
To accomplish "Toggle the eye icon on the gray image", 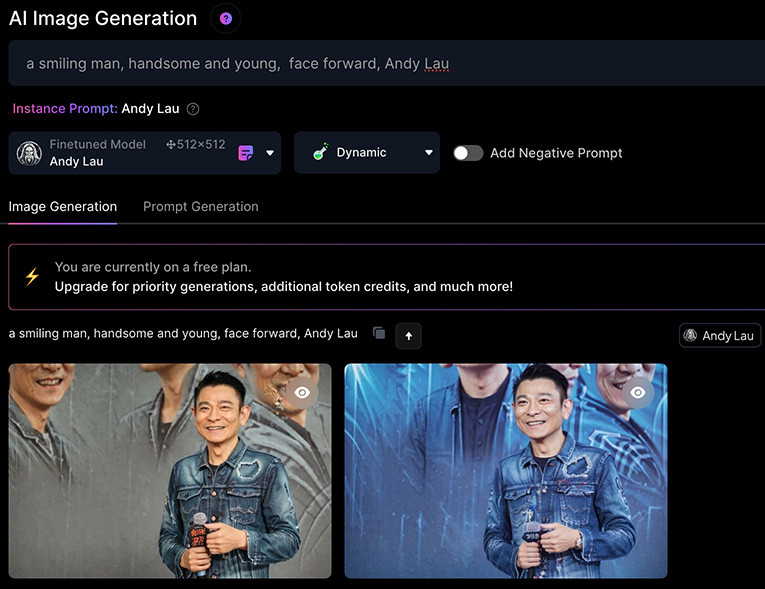I will tap(302, 393).
